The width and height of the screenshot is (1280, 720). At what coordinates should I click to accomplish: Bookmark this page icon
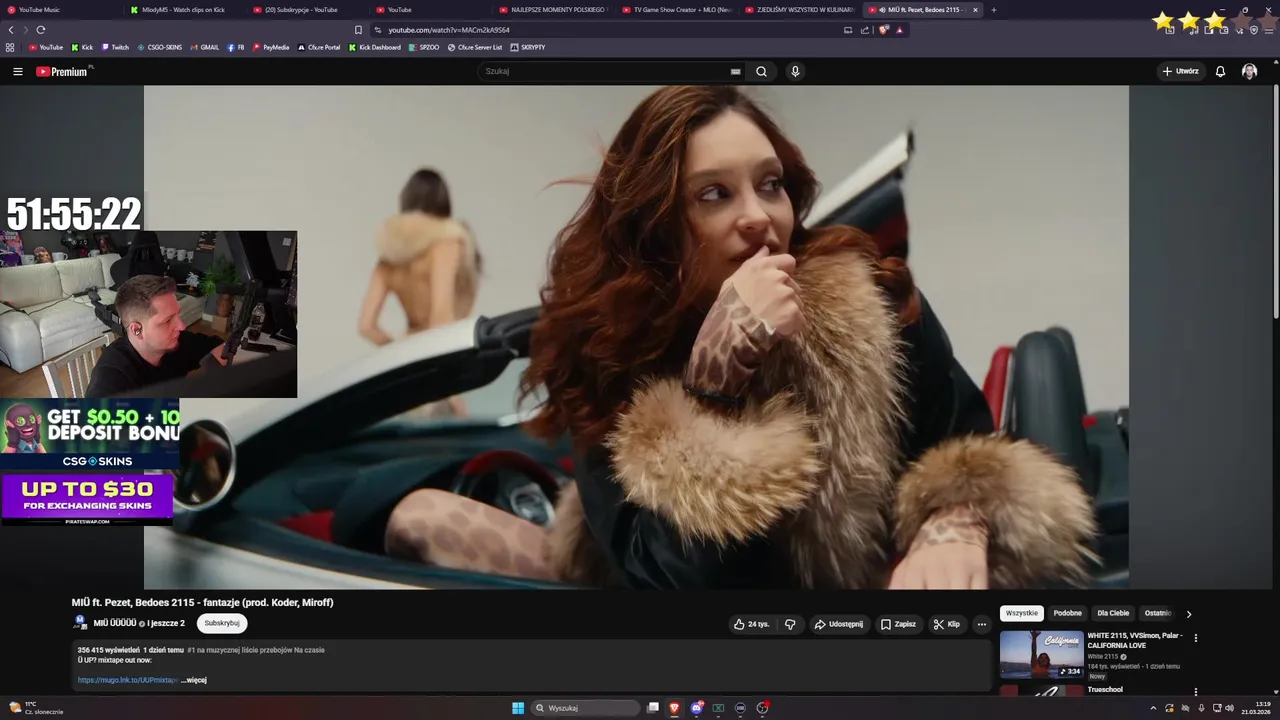pos(358,30)
